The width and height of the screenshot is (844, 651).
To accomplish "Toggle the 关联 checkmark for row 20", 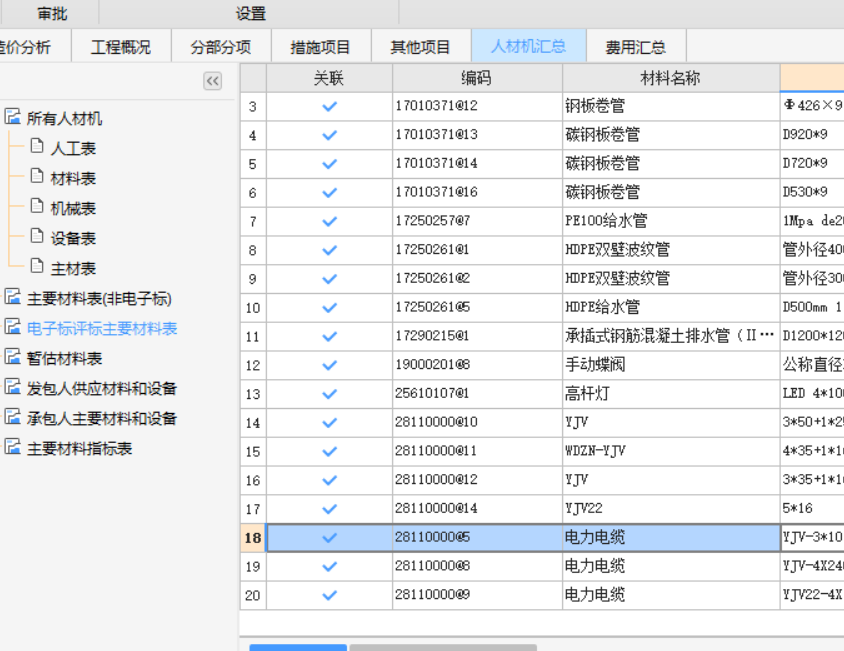I will pyautogui.click(x=329, y=595).
